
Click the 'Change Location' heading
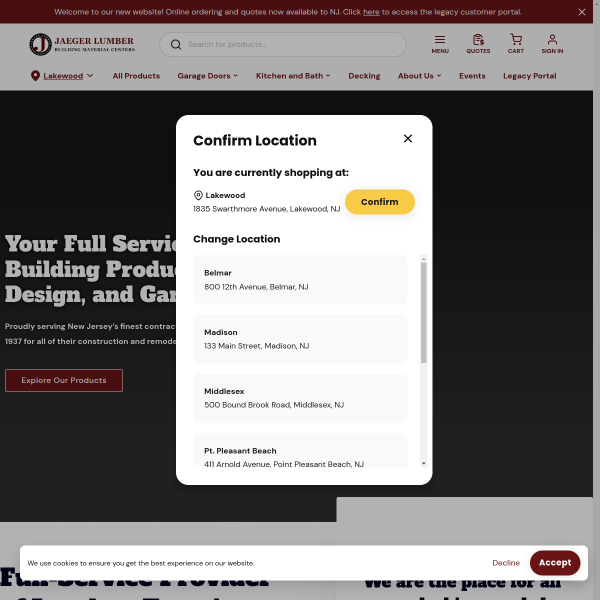click(236, 239)
